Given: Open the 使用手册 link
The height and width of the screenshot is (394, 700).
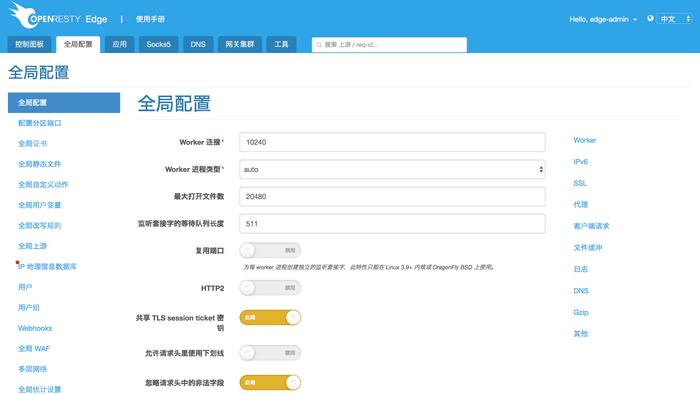Looking at the screenshot, I should click(x=150, y=19).
